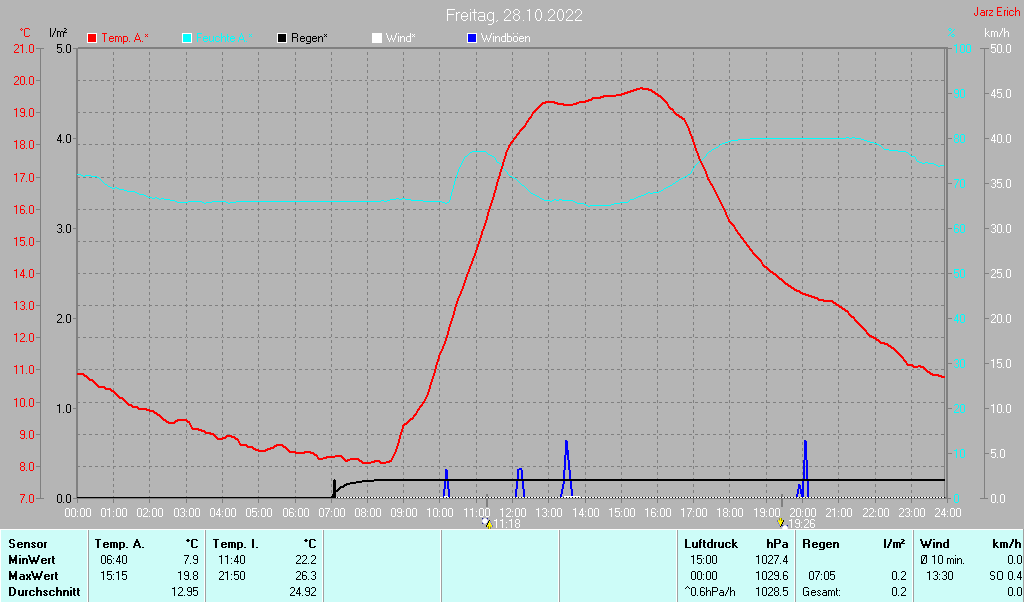Click the '1028.5' average pressure value

coord(772,592)
